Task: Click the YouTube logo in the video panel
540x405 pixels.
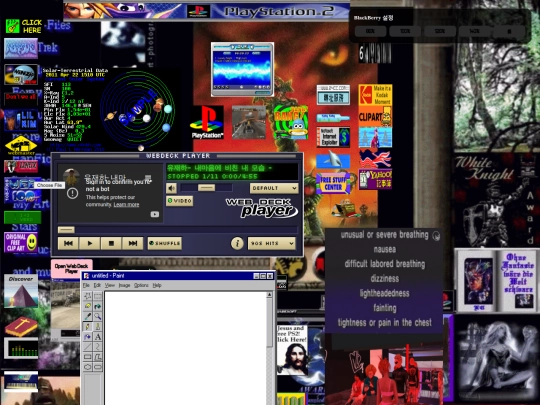Action: point(155,214)
